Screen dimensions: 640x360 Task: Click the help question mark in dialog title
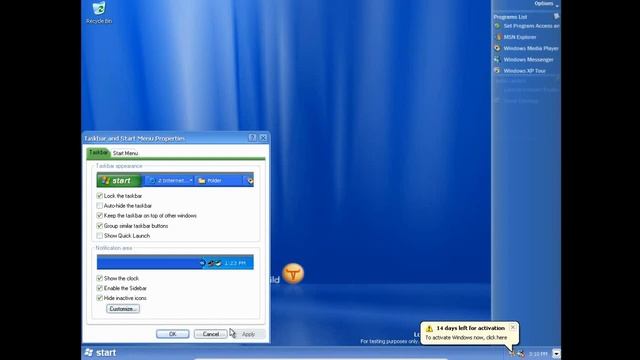pyautogui.click(x=252, y=138)
